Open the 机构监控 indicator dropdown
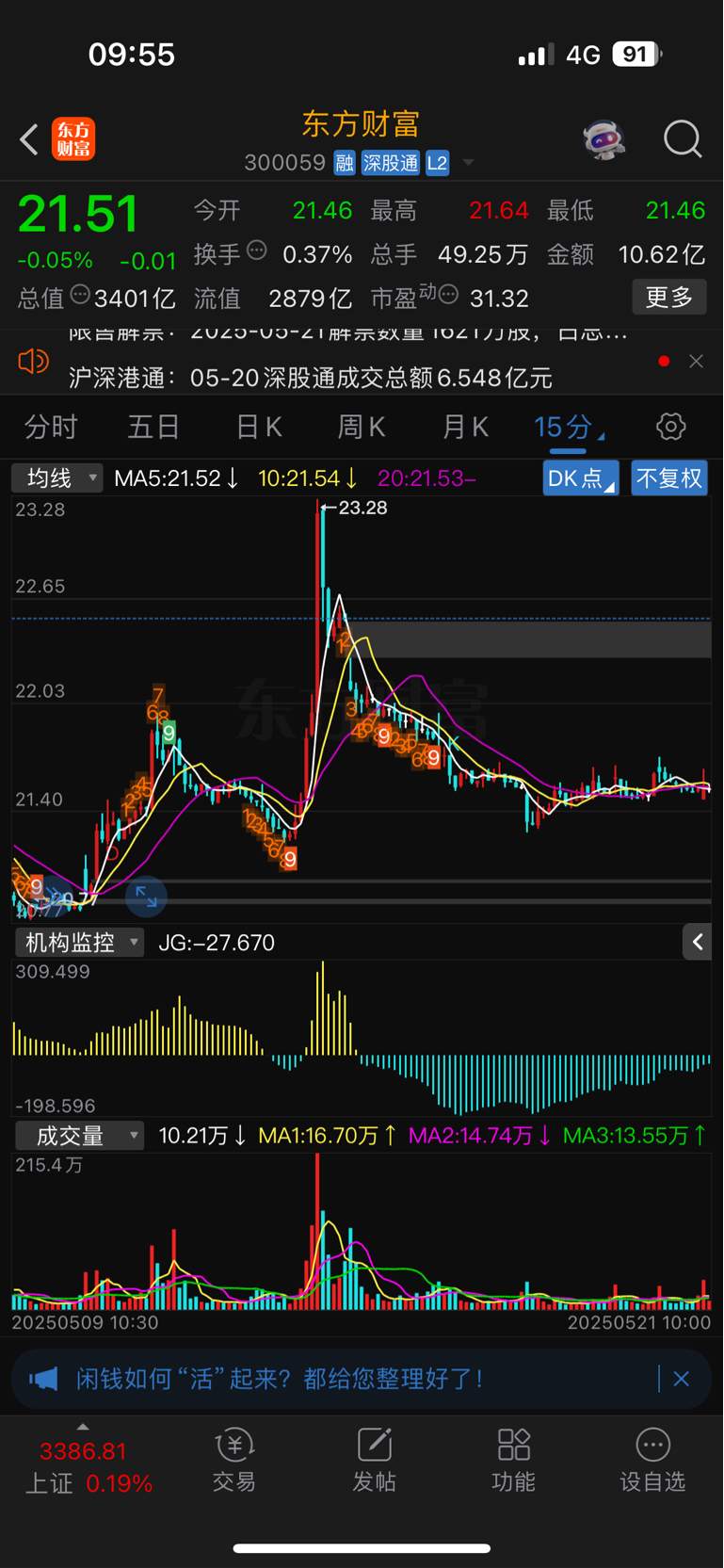 tap(79, 943)
